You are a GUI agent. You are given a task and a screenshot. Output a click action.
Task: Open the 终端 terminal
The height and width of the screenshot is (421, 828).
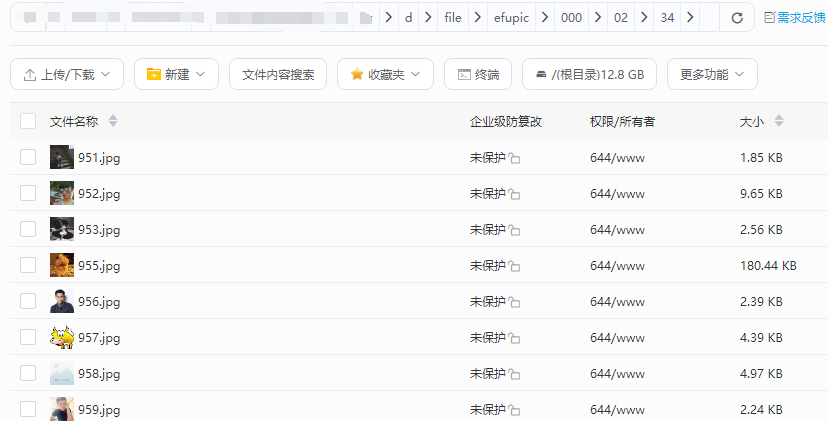(478, 74)
